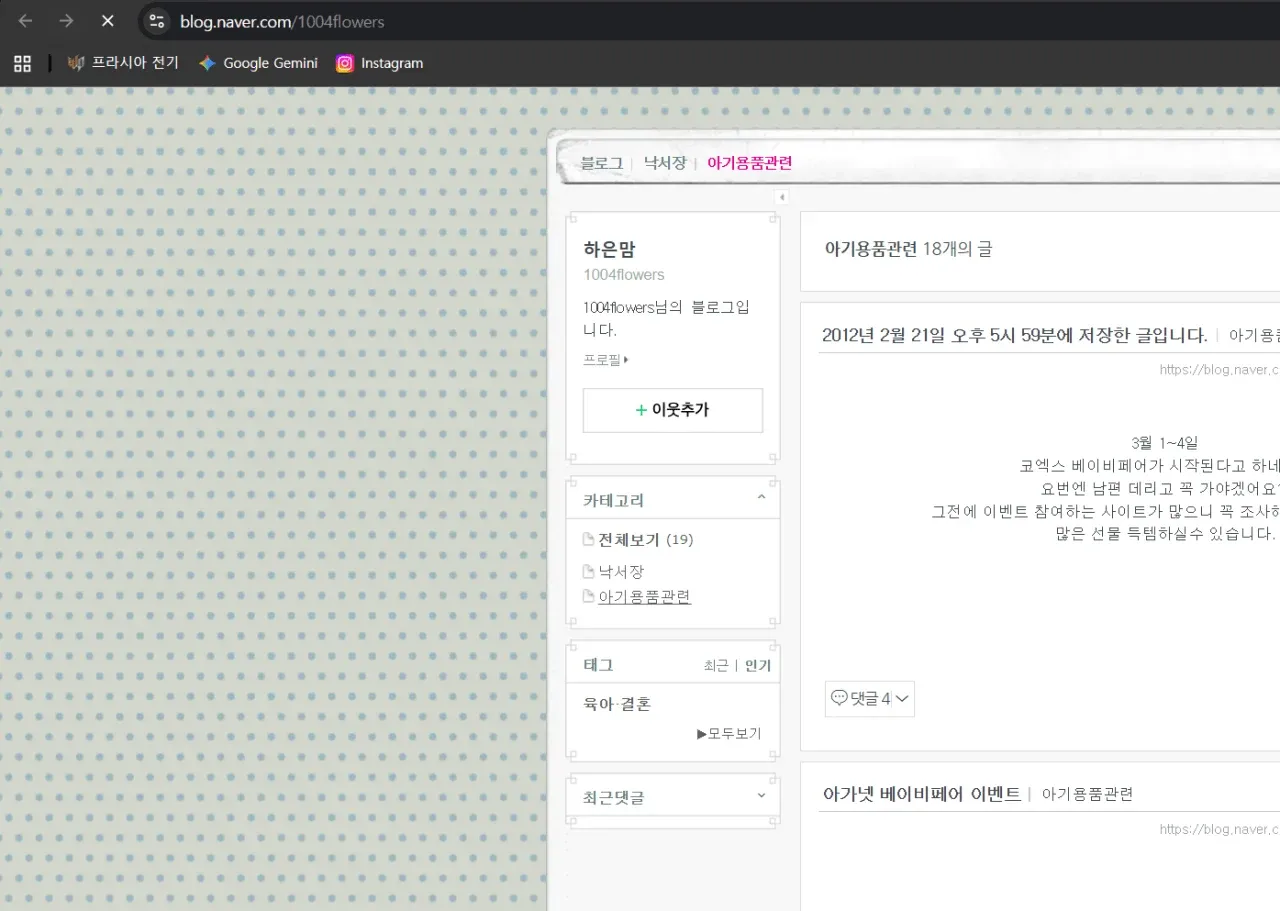Click the browser forward arrow icon
The height and width of the screenshot is (911, 1280).
[66, 21]
